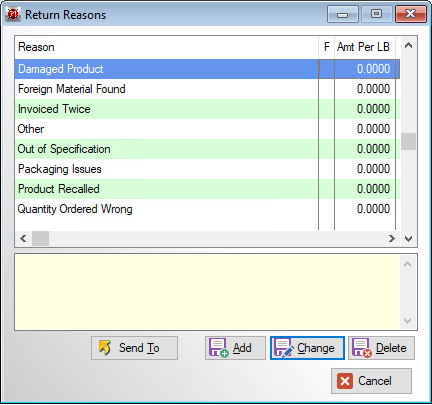Click the app icon in title bar
The image size is (432, 405).
13,15
